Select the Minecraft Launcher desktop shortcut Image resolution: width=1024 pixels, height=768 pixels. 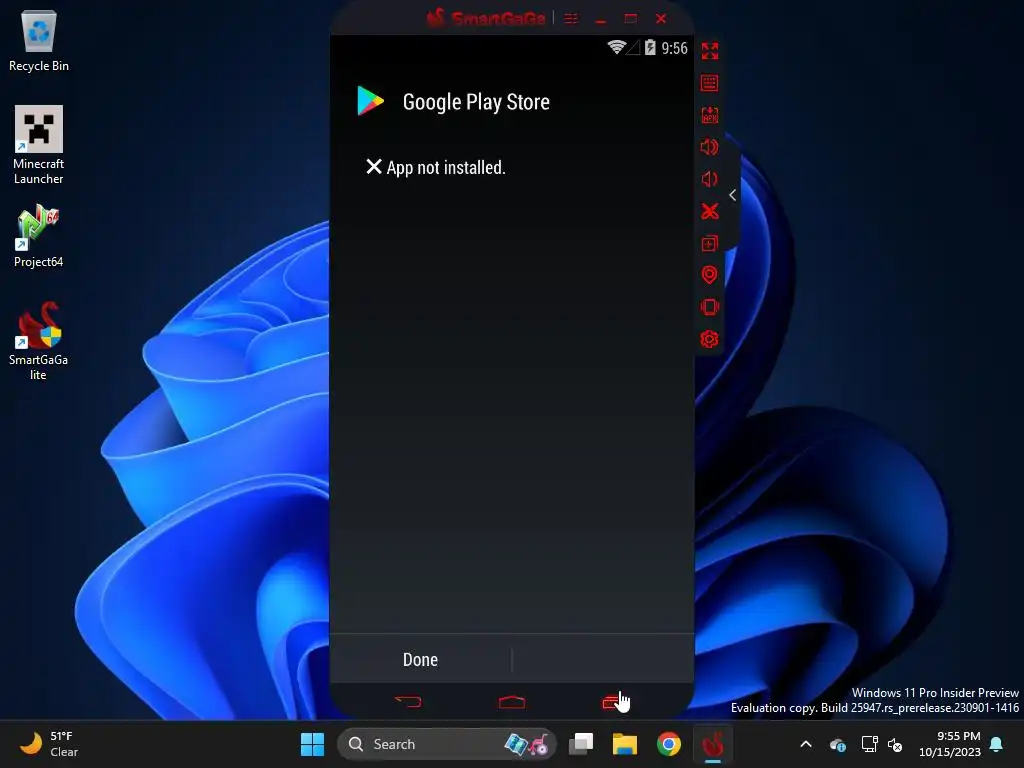[39, 145]
